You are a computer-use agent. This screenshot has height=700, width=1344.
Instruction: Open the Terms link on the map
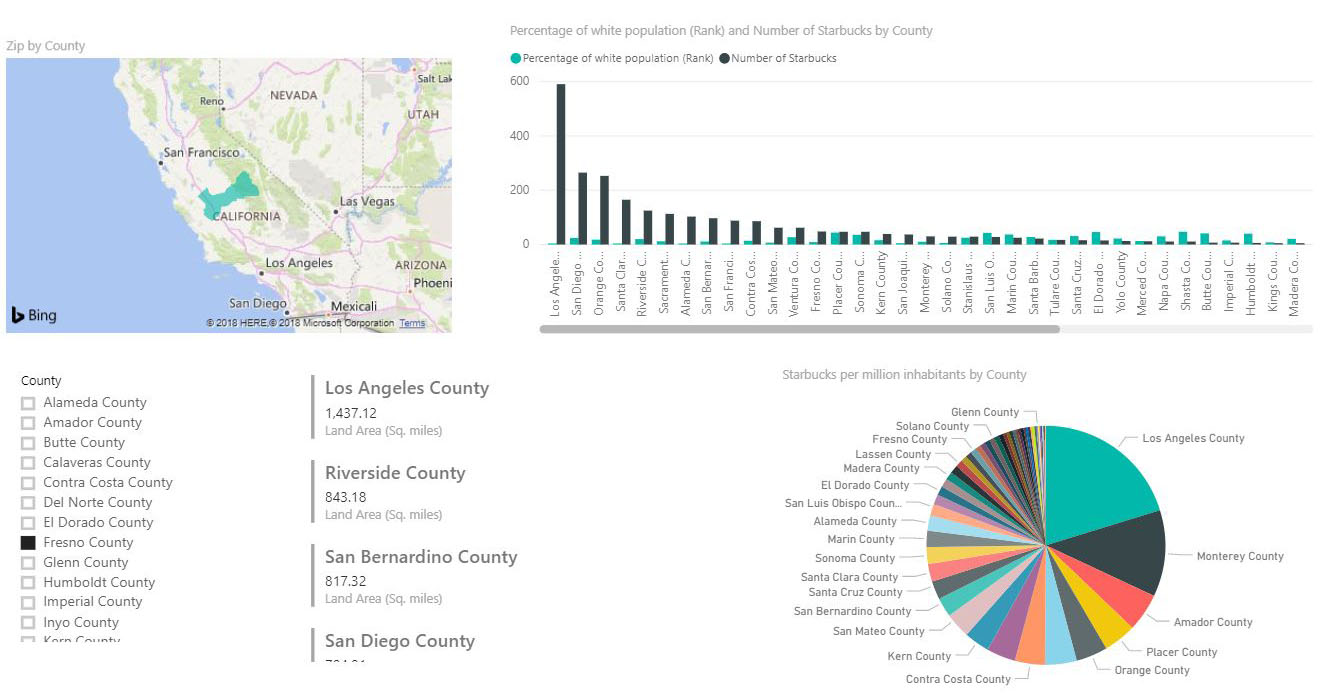pyautogui.click(x=412, y=323)
